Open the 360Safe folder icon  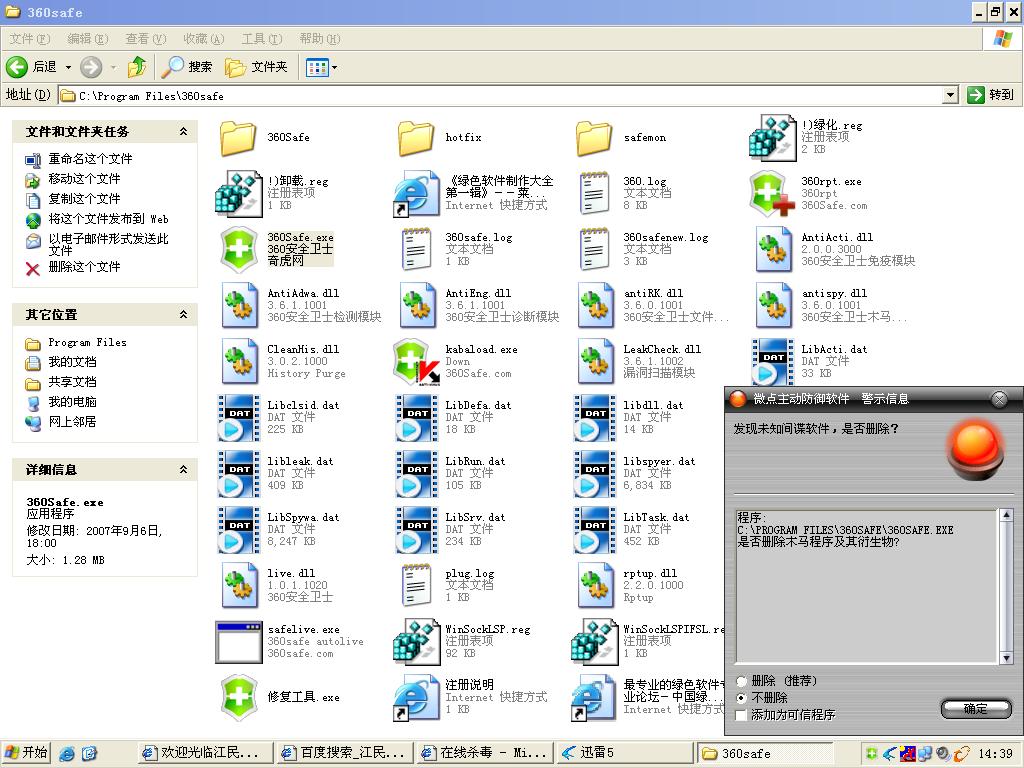click(238, 138)
